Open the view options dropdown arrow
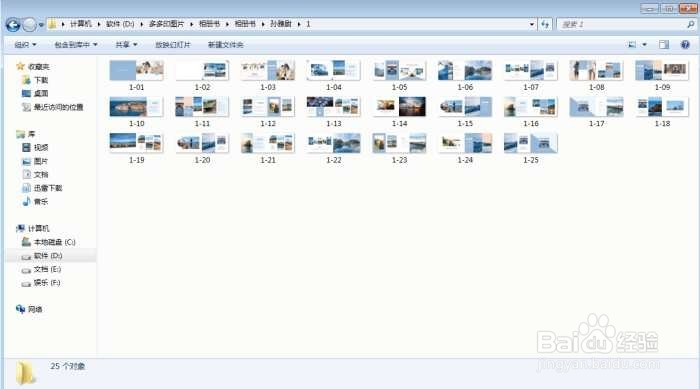This screenshot has width=700, height=389. (x=644, y=45)
